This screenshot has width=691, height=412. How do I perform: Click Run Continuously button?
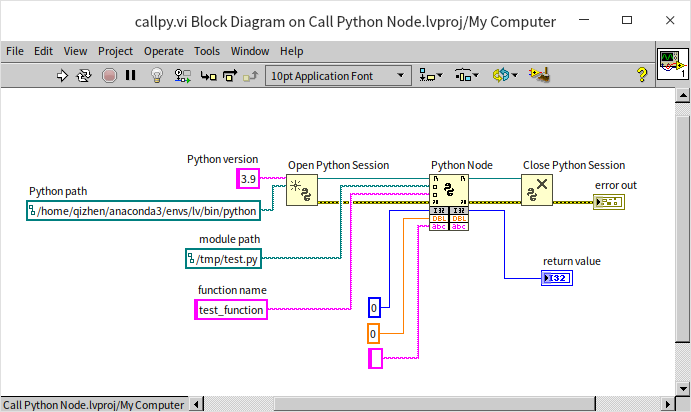pos(84,75)
